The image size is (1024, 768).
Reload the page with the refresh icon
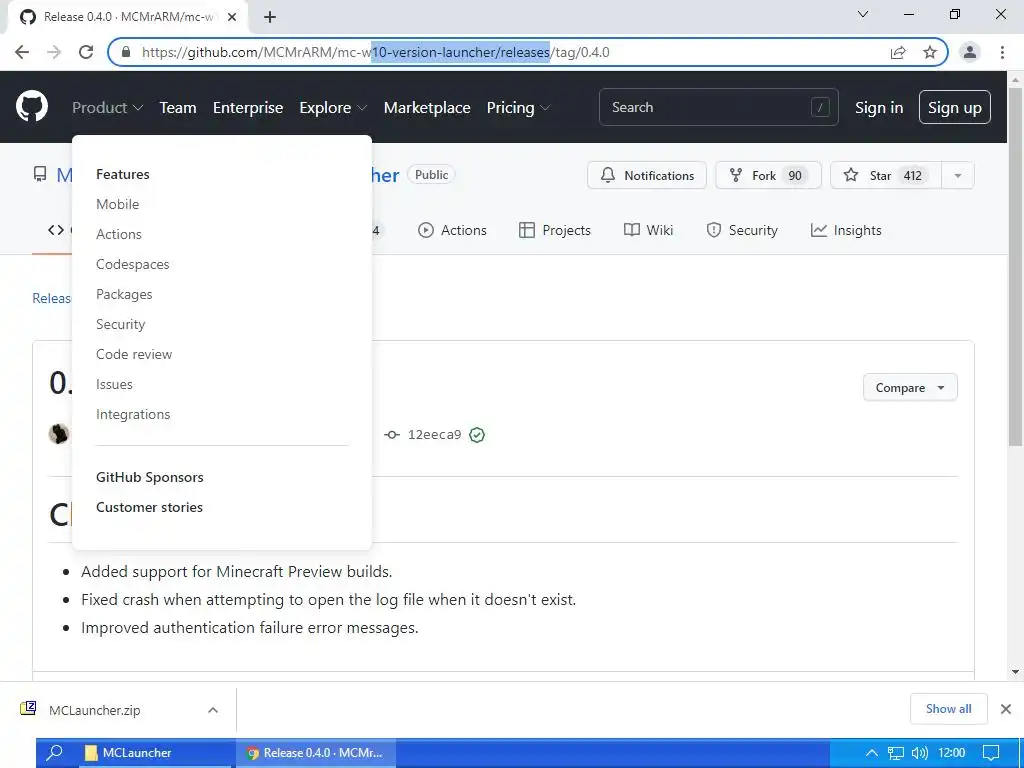(86, 52)
